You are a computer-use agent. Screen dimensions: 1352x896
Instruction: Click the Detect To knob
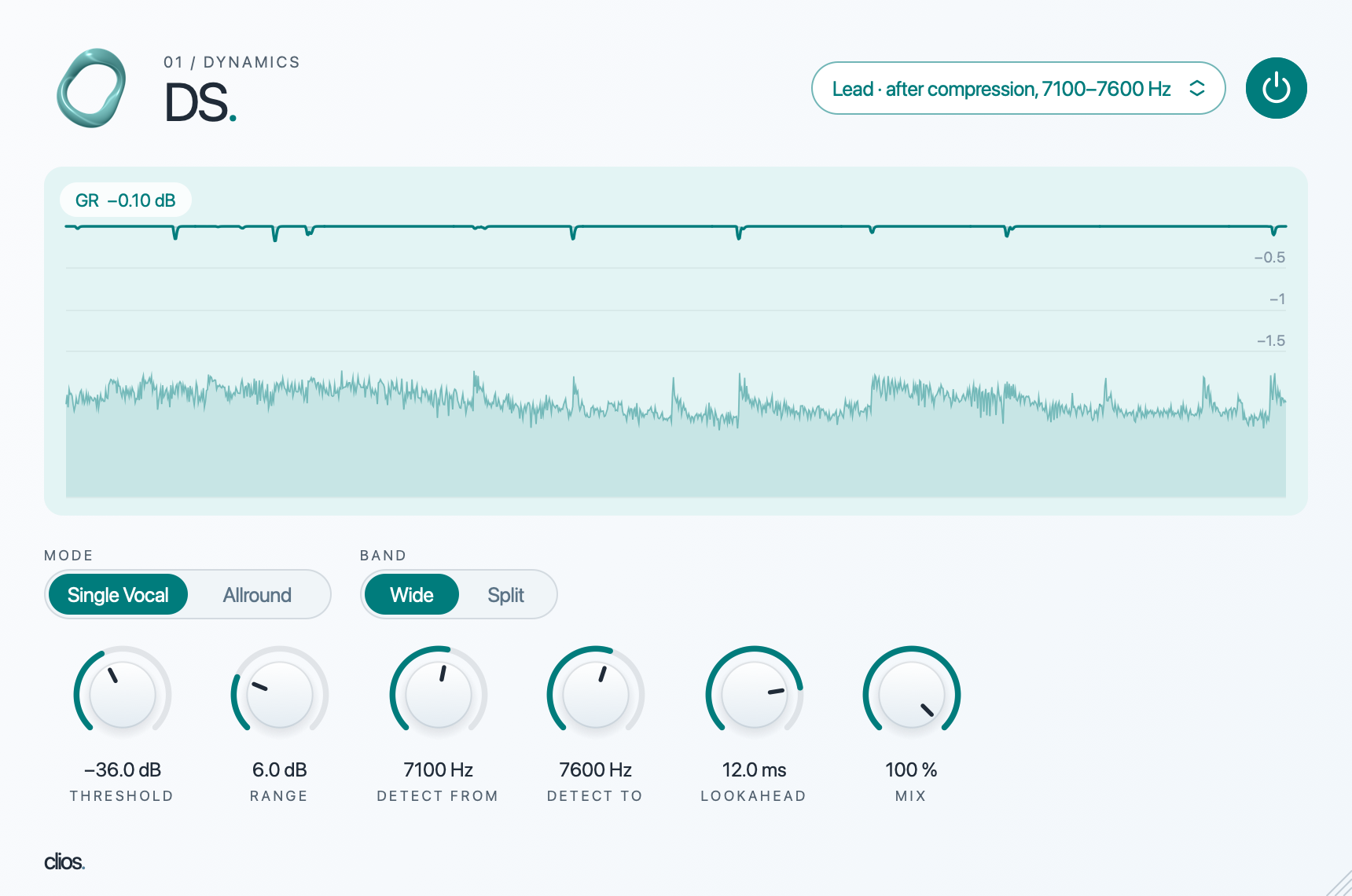pos(596,695)
